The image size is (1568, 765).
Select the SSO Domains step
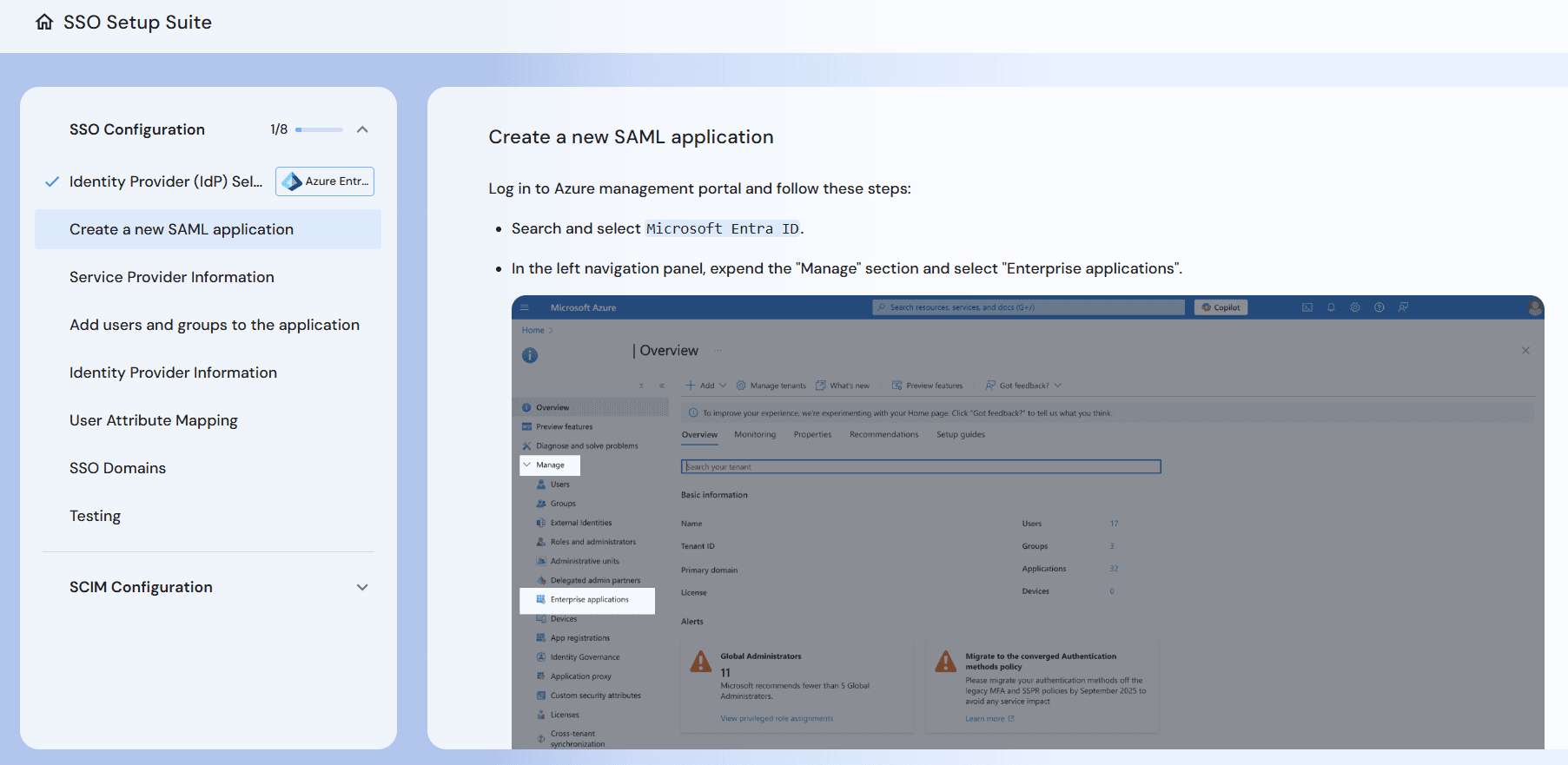[117, 468]
